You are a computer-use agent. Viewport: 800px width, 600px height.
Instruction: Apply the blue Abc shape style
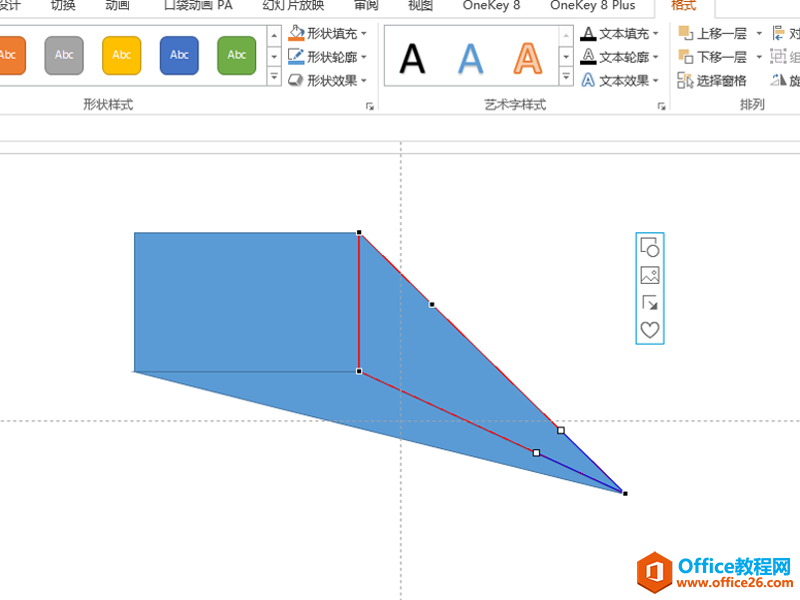coord(179,55)
